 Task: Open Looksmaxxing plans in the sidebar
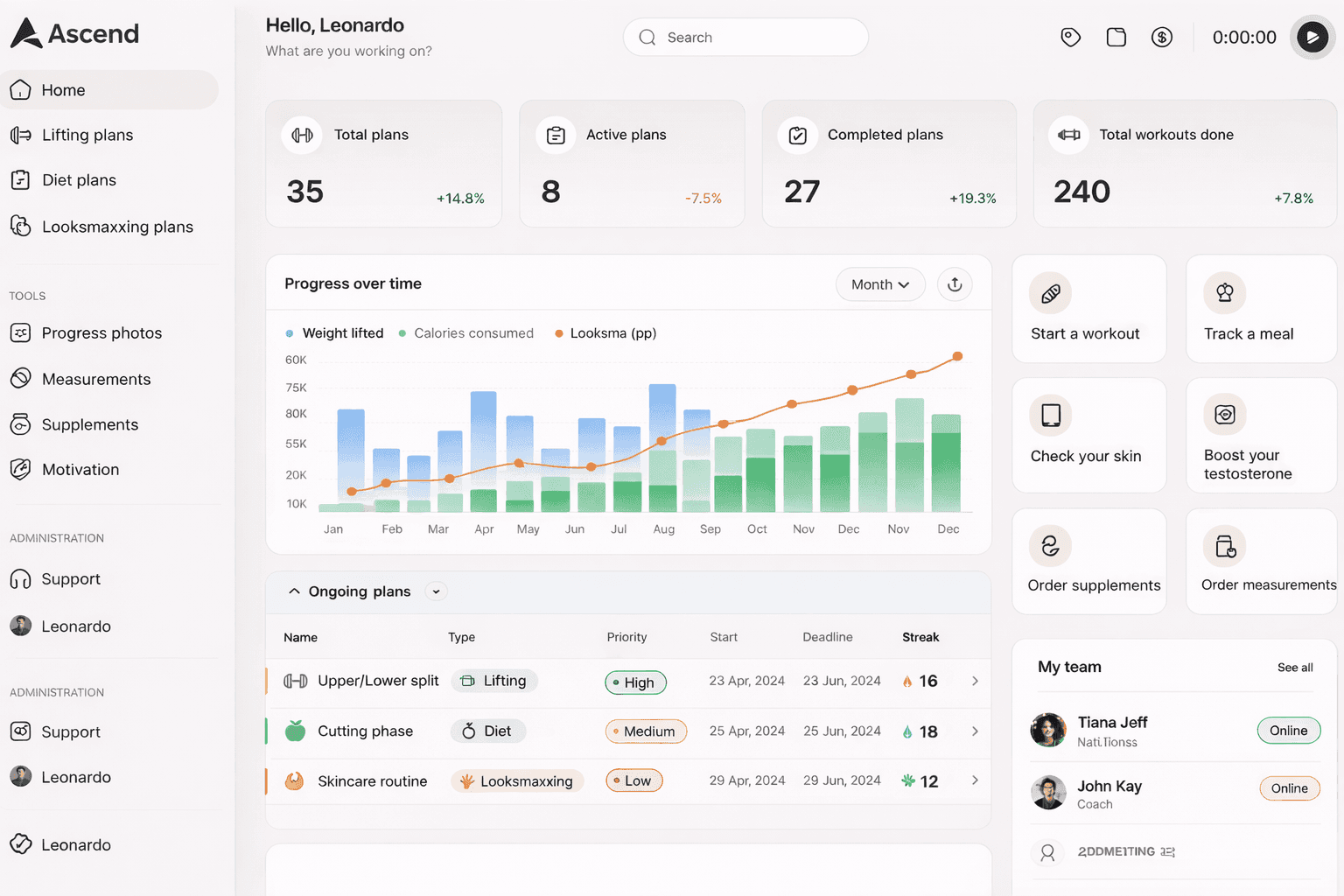click(x=117, y=226)
